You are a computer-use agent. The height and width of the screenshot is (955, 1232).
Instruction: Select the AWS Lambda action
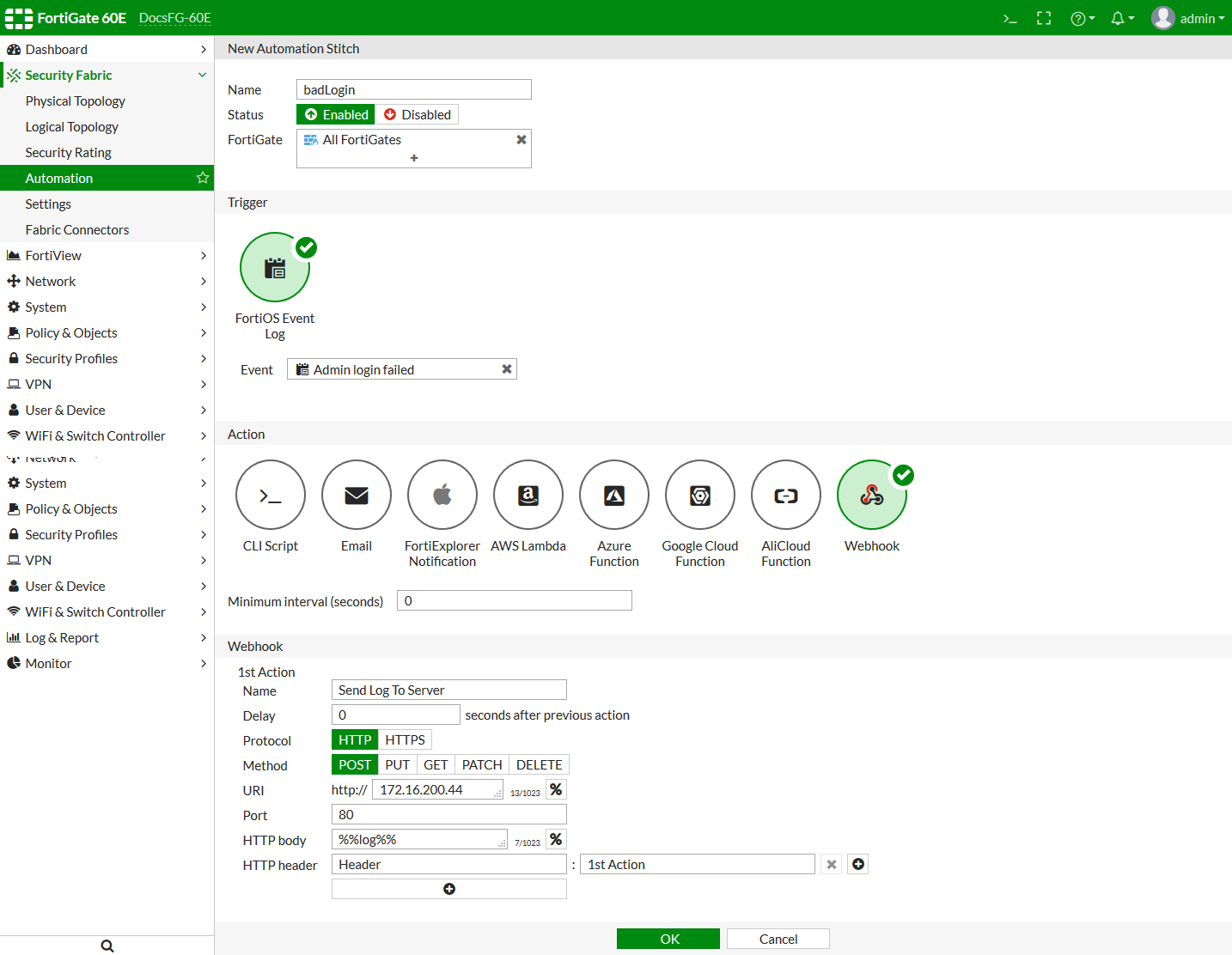click(528, 496)
